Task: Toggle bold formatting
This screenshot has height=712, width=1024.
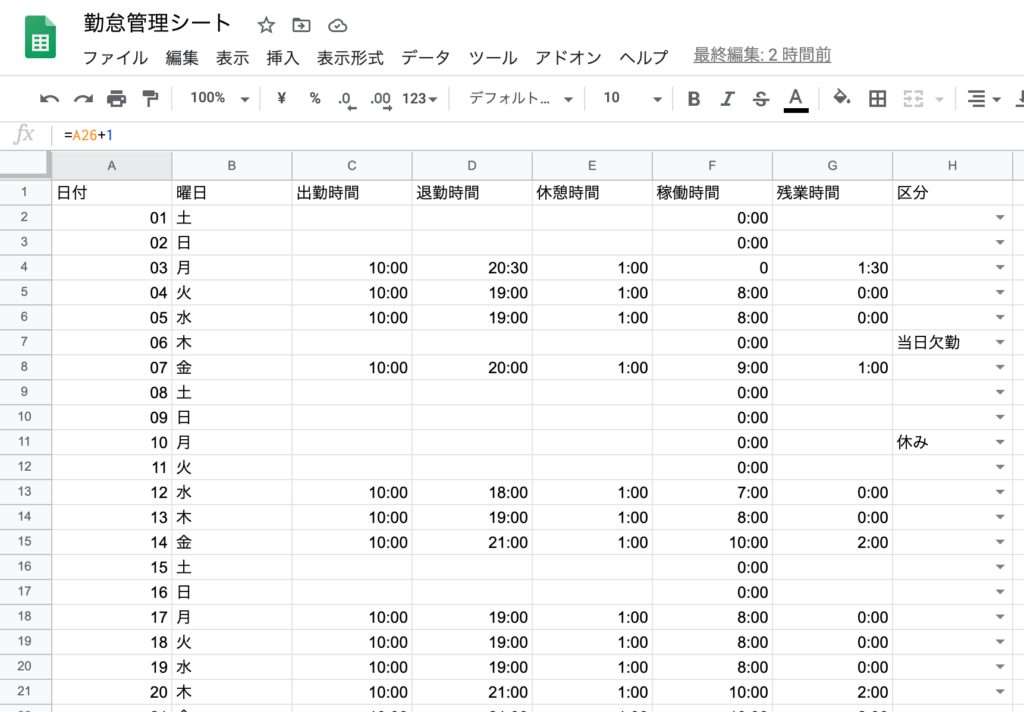Action: pyautogui.click(x=694, y=99)
